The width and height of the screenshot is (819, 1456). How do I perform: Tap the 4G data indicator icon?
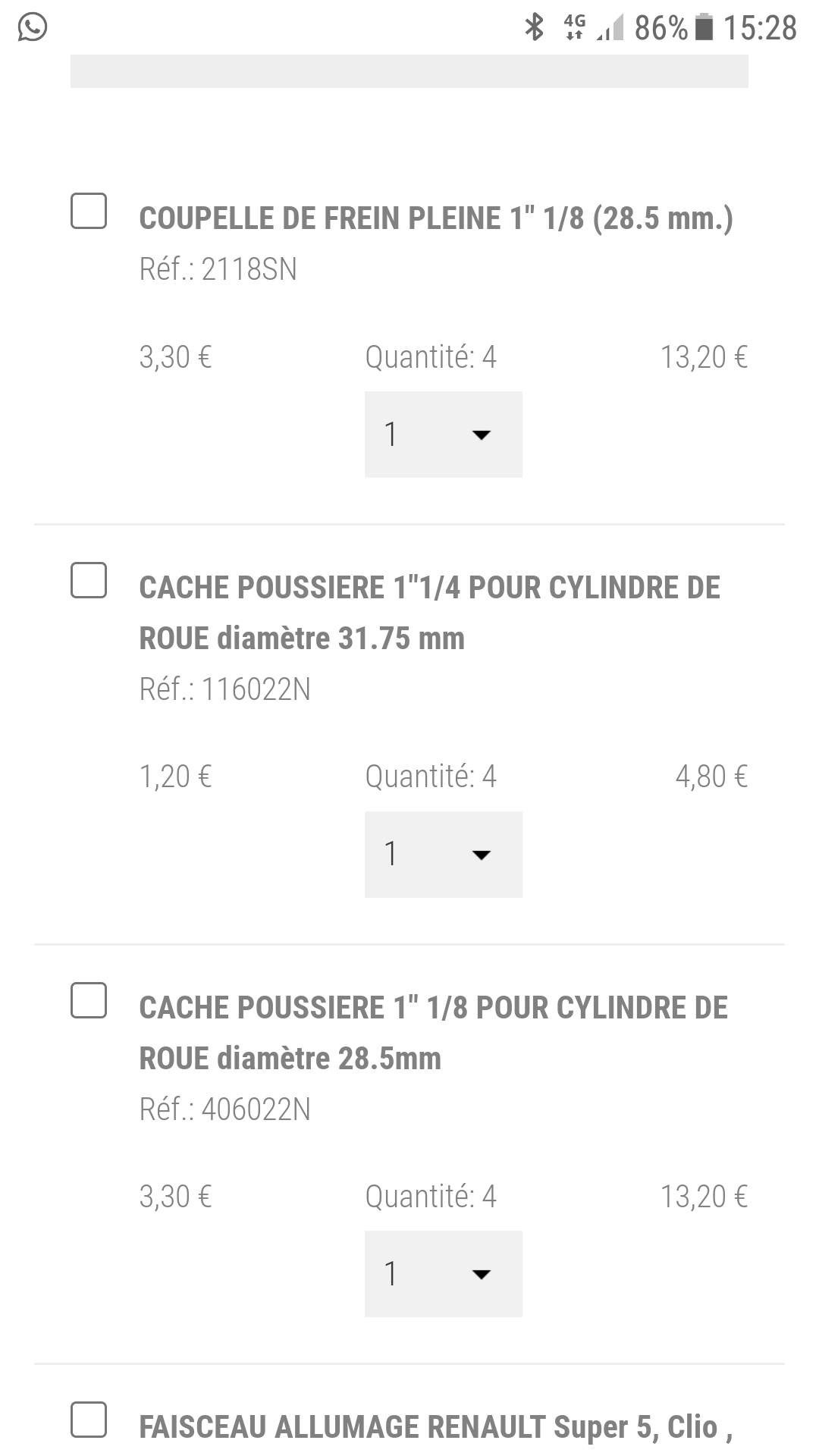pyautogui.click(x=575, y=27)
